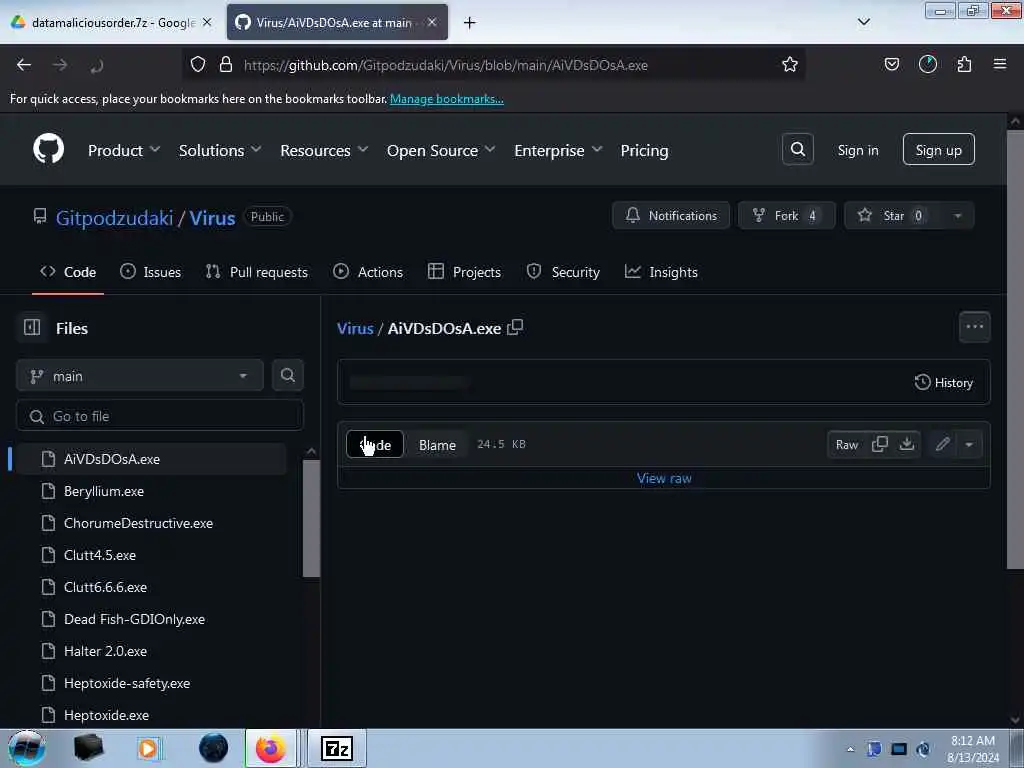
Task: Open Gitpodzudaki owner link
Action: pos(114,217)
